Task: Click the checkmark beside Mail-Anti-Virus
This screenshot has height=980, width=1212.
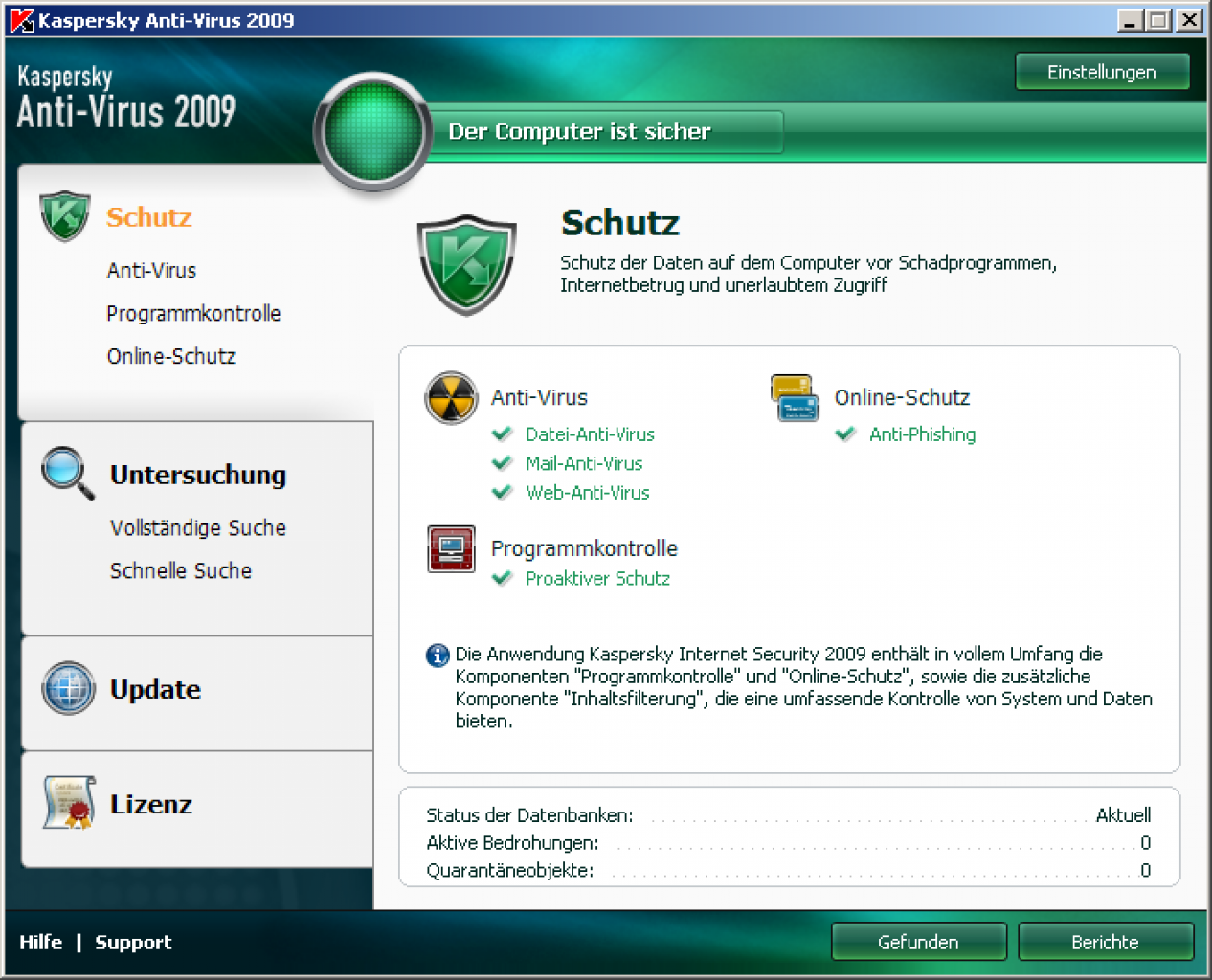Action: 502,463
